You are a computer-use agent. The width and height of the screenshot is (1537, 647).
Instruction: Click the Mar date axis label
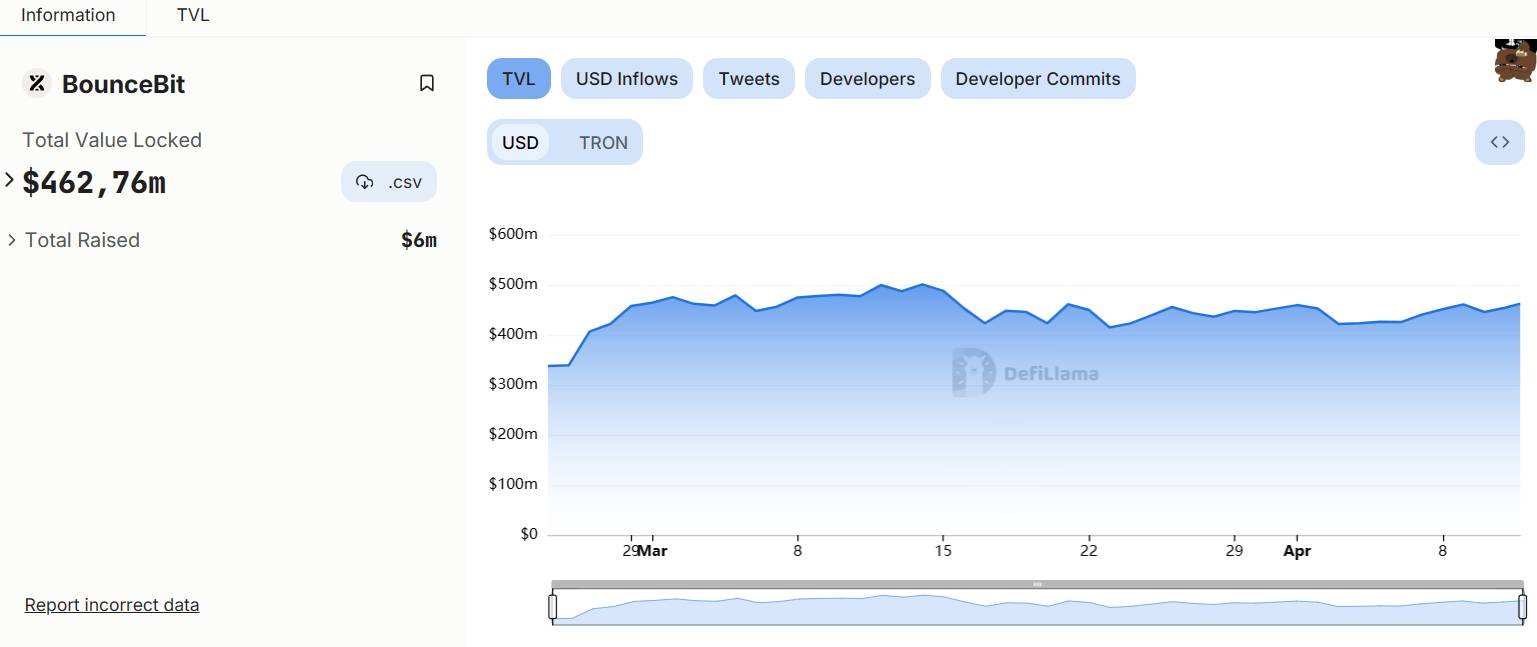tap(653, 551)
